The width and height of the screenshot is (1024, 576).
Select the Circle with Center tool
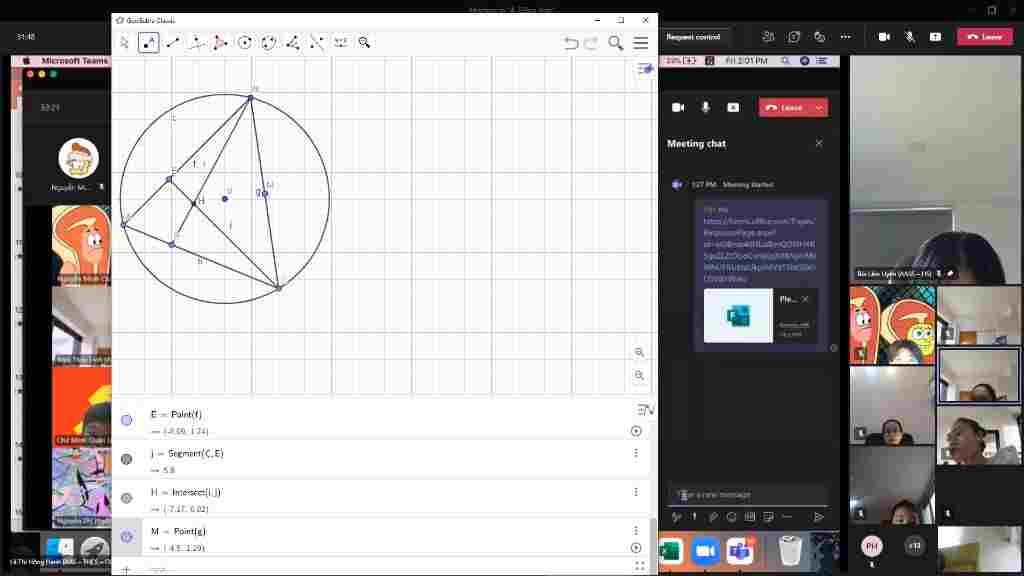point(244,42)
